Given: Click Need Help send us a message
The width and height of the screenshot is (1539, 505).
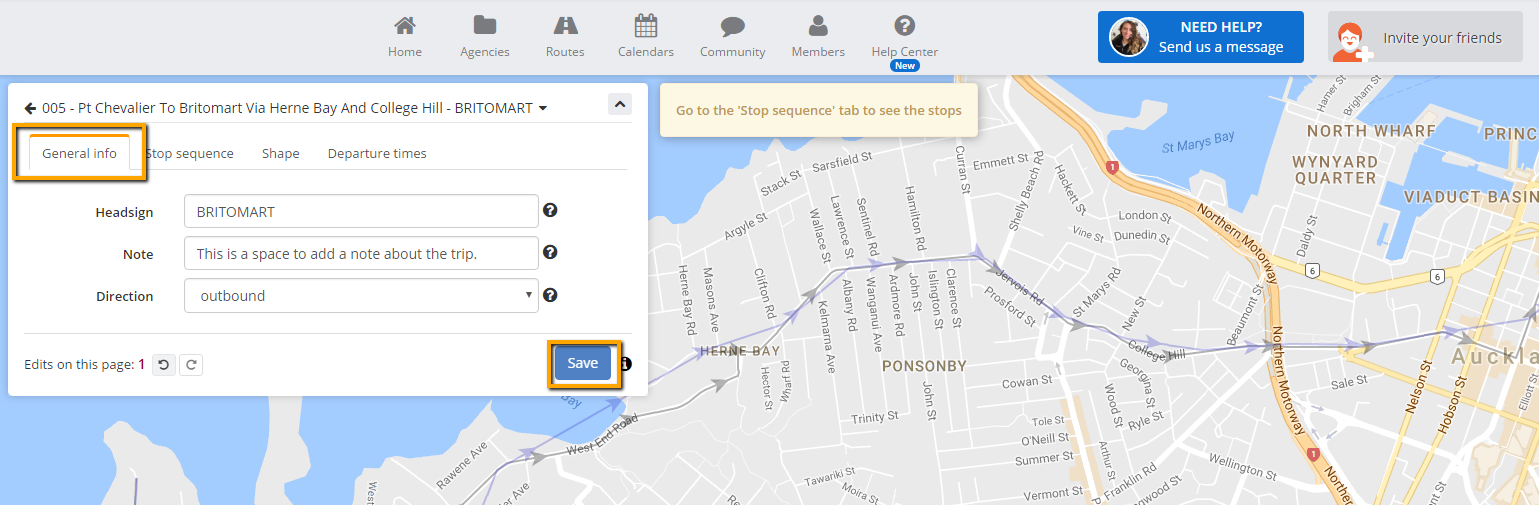Looking at the screenshot, I should [1200, 37].
